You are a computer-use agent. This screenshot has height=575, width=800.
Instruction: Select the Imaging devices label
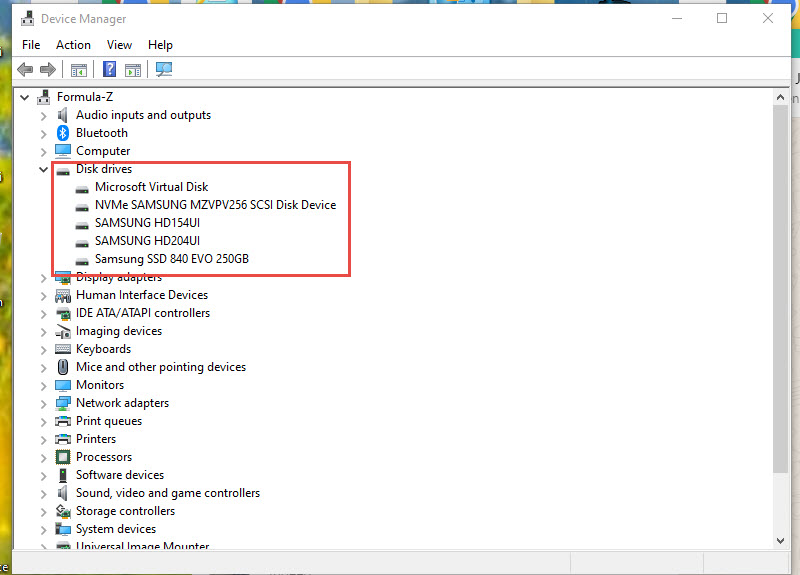tap(119, 331)
